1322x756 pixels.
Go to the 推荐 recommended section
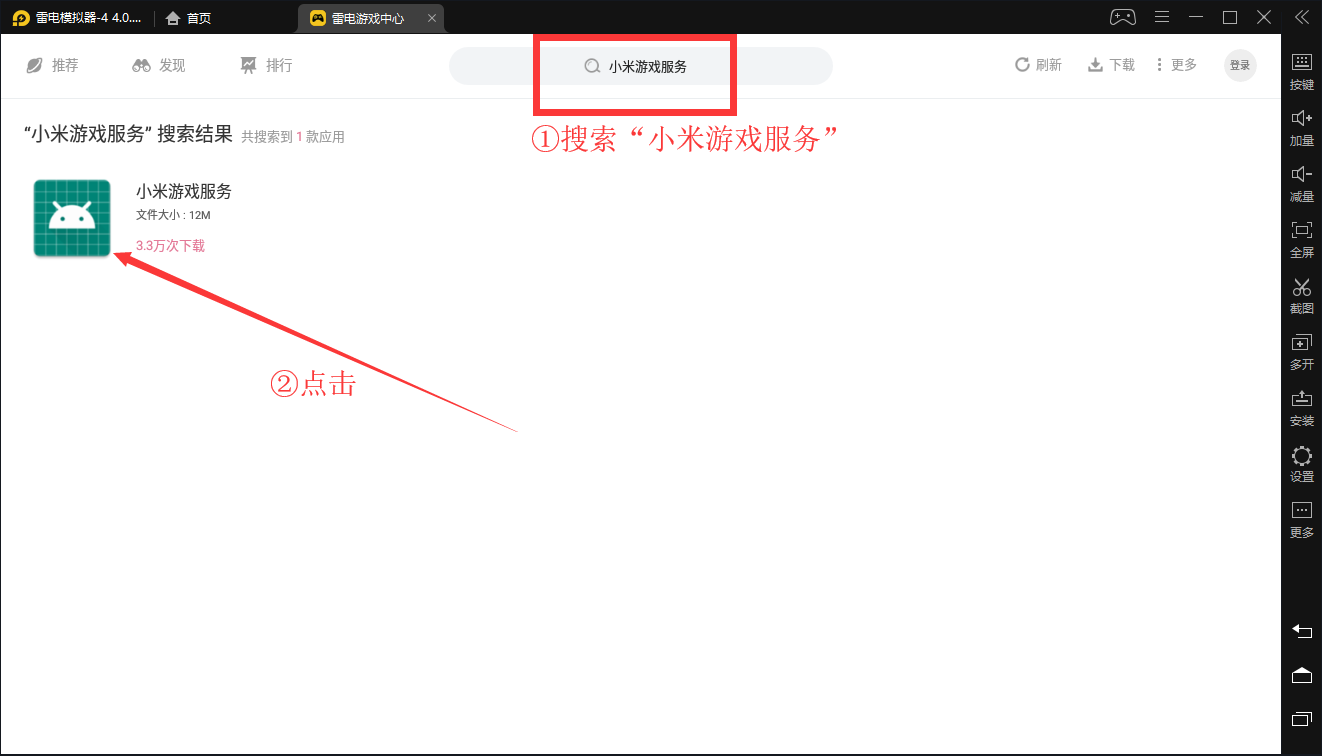[x=52, y=65]
